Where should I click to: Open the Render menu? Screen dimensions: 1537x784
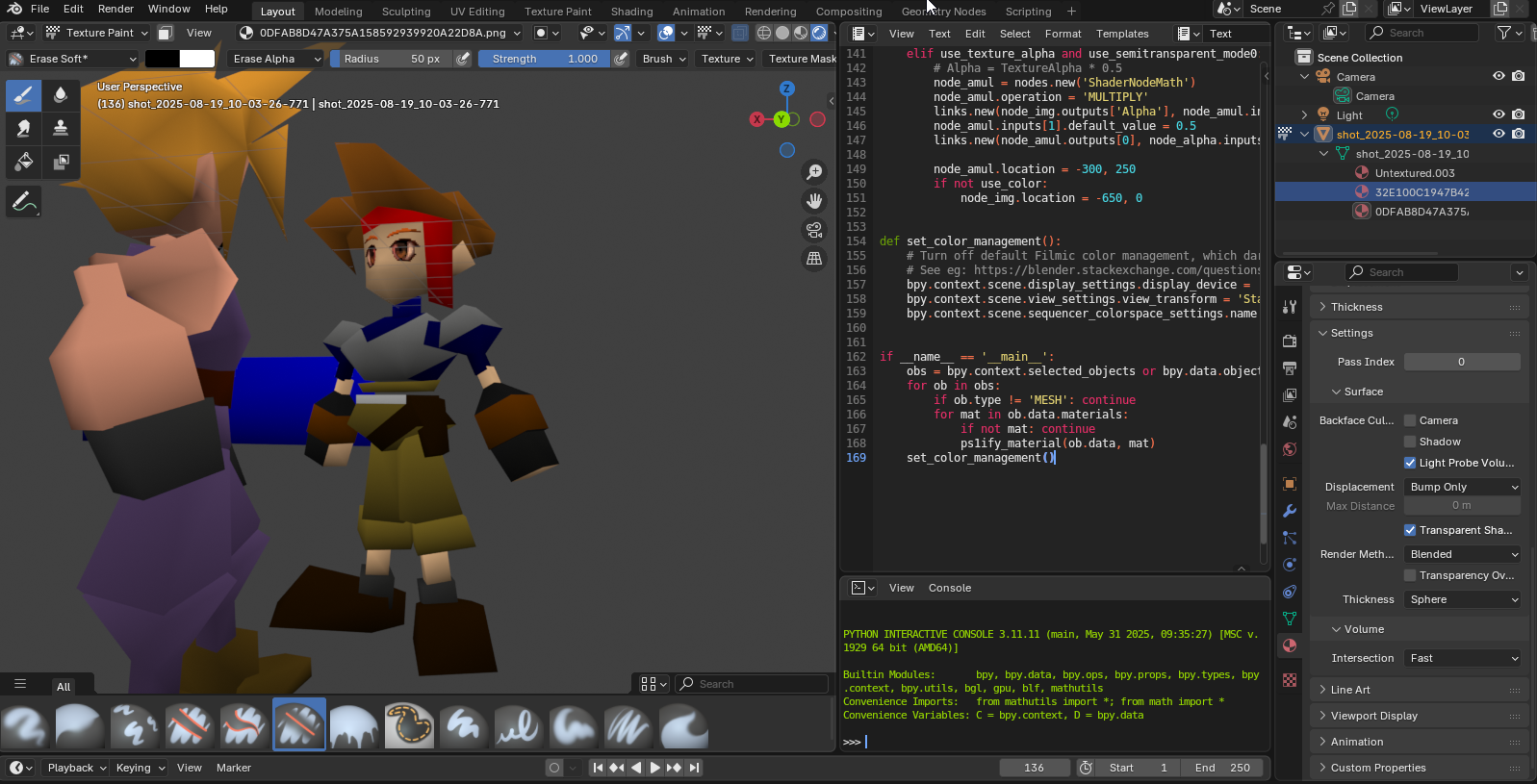click(115, 9)
